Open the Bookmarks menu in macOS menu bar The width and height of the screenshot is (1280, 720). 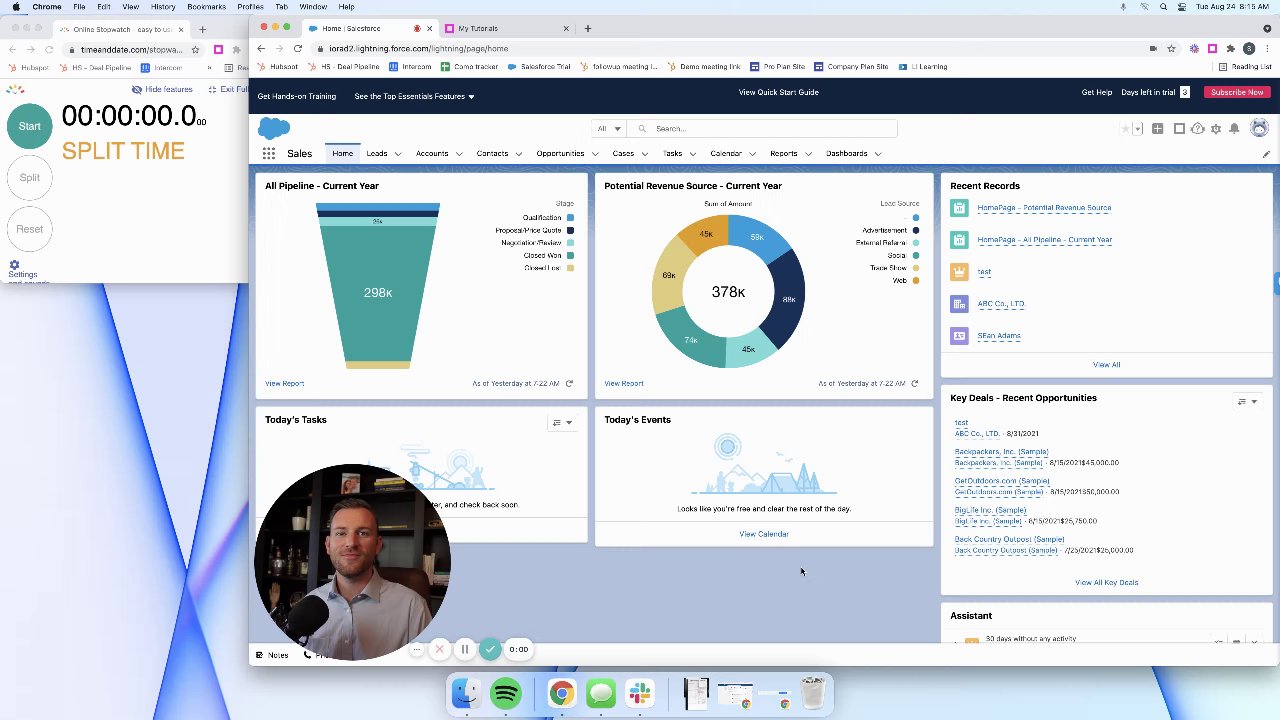coord(206,7)
